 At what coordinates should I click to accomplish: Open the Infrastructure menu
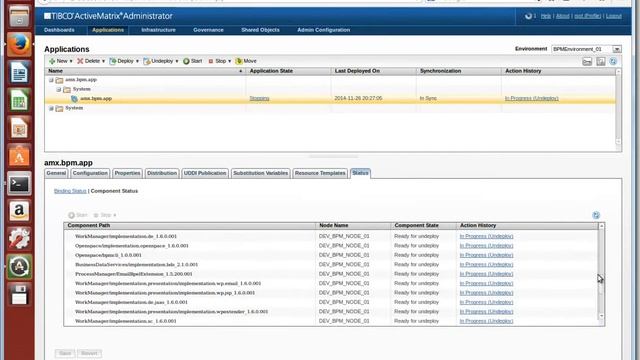click(x=158, y=30)
